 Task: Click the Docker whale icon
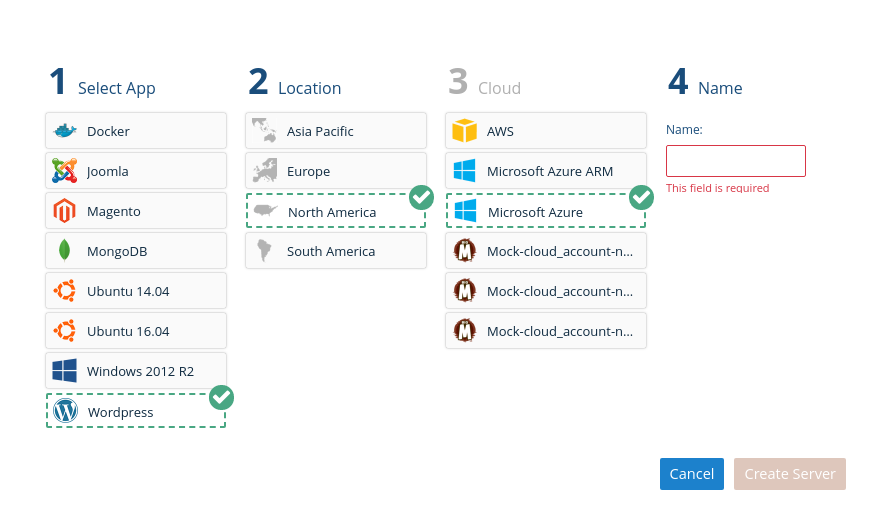(x=64, y=131)
